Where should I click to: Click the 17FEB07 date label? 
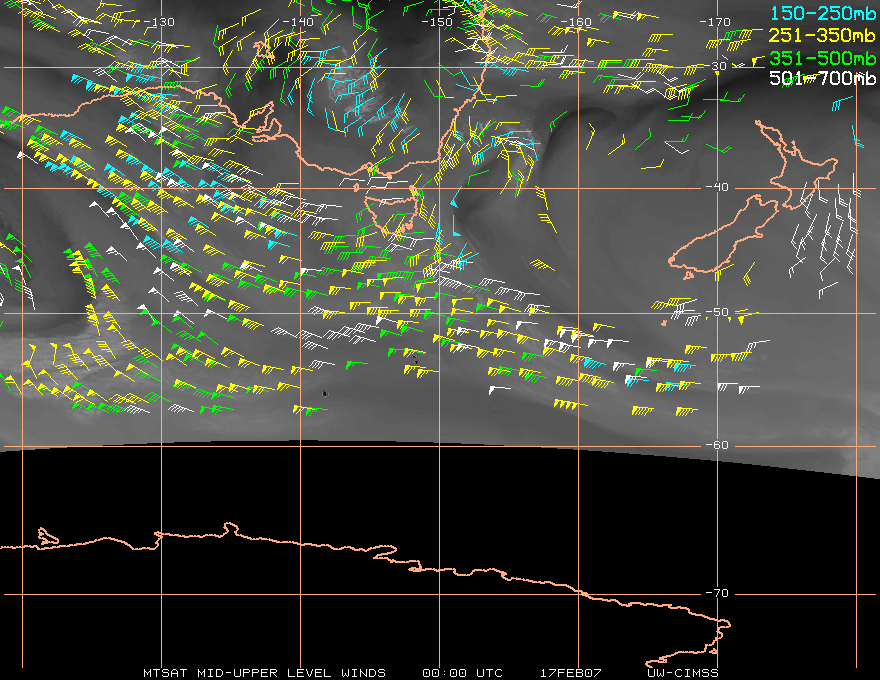click(x=571, y=673)
